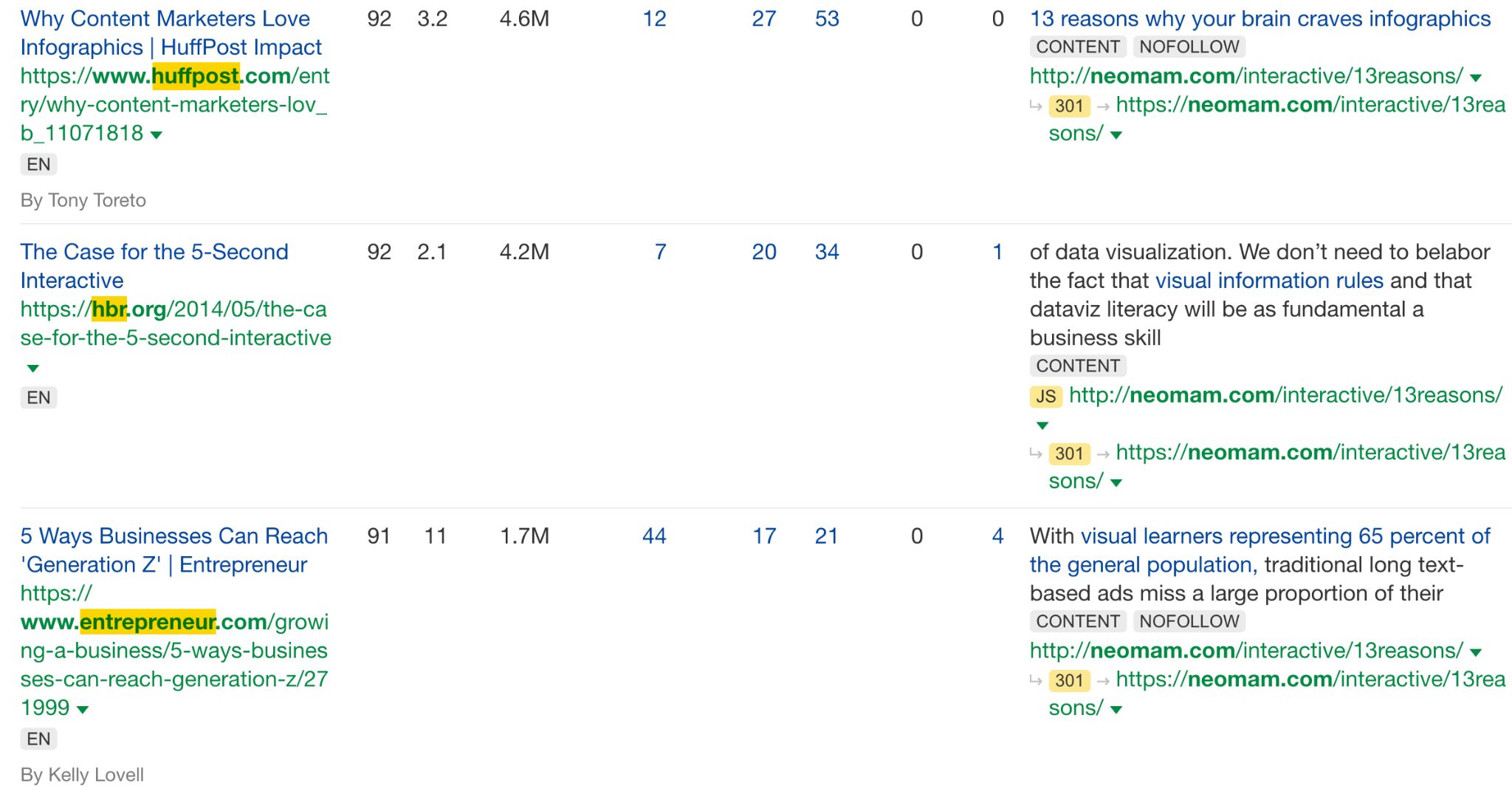Click NOFOLLOW tag in HuffPost row
Screen dimensions: 1512x797
tap(1189, 47)
